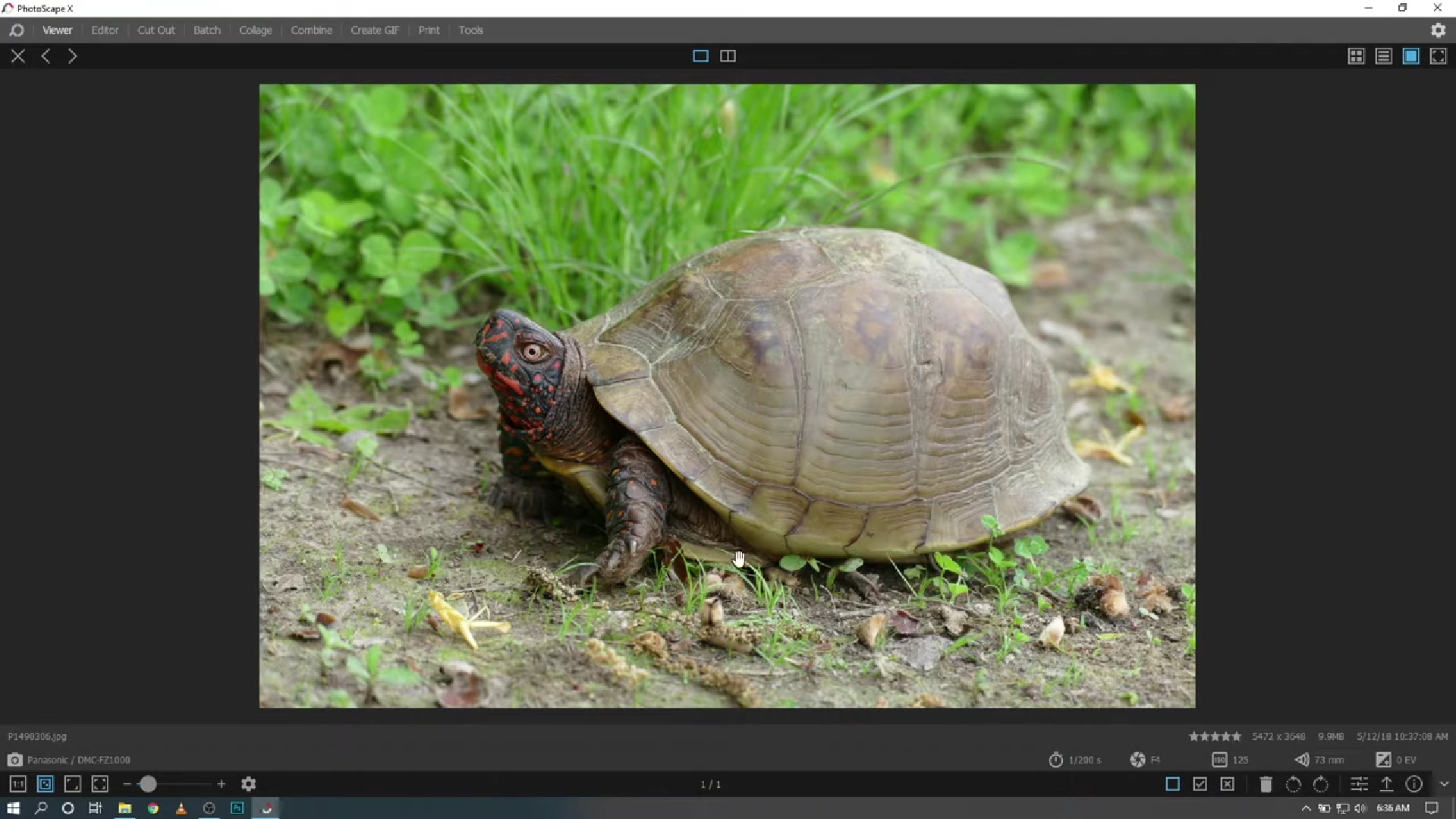This screenshot has width=1456, height=819.
Task: Click the empty square select icon
Action: [1172, 784]
